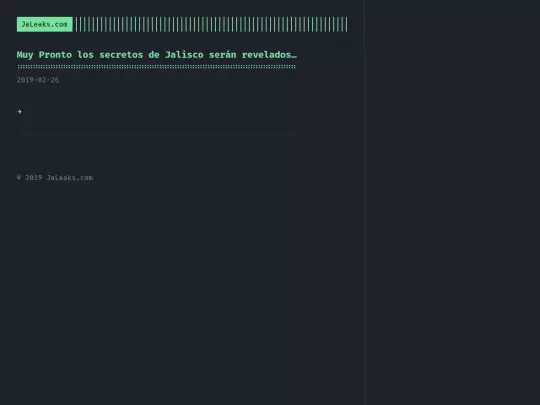The width and height of the screenshot is (540, 405).
Task: Open the JaLeaks.com logo link
Action: (45, 24)
